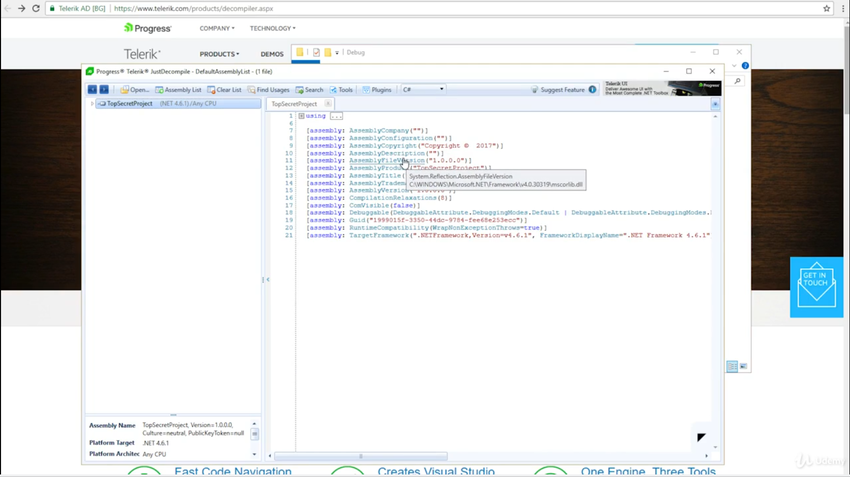Open the Plugins toolbar item
Screen dimensions: 850x477
pos(377,90)
